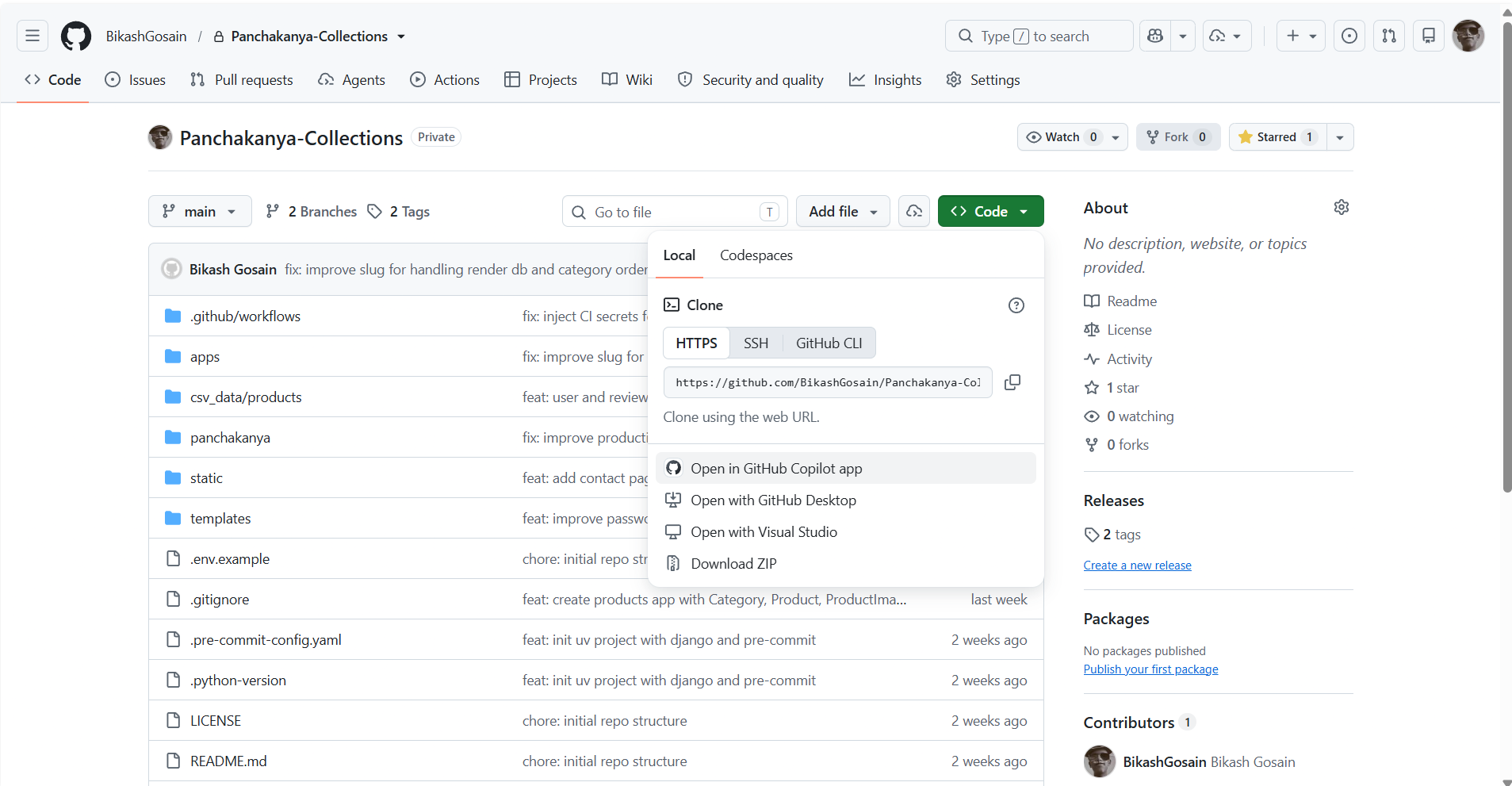1512x786 pixels.
Task: Click Publish your first package link
Action: 1150,669
